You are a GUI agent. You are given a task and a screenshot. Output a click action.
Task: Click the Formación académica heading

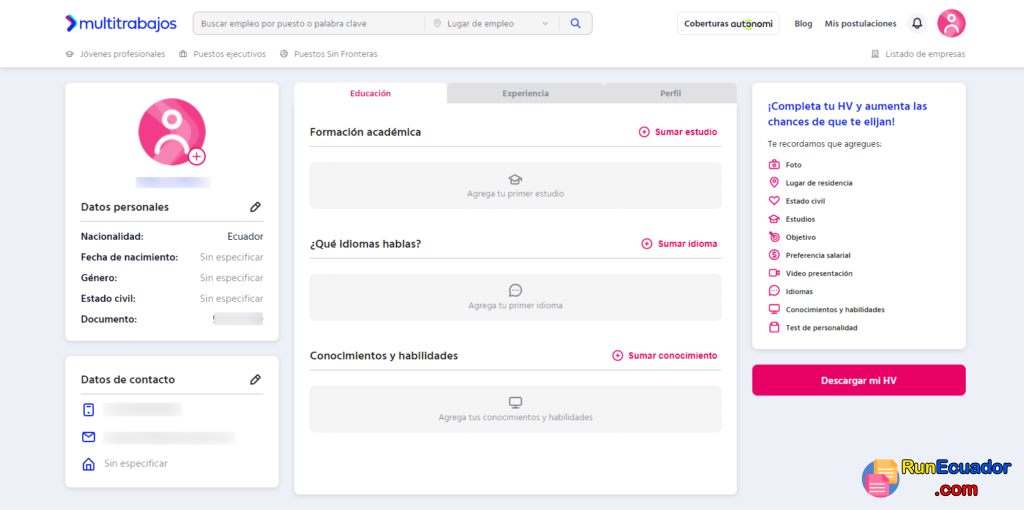pyautogui.click(x=365, y=132)
